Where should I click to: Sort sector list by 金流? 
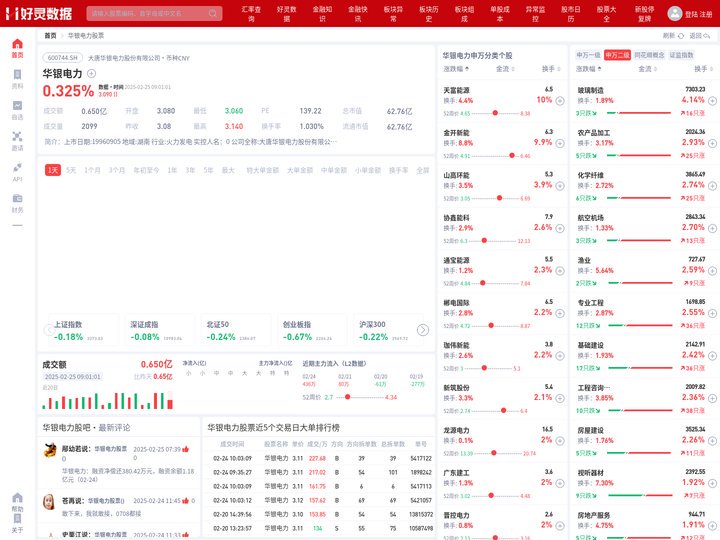click(647, 69)
